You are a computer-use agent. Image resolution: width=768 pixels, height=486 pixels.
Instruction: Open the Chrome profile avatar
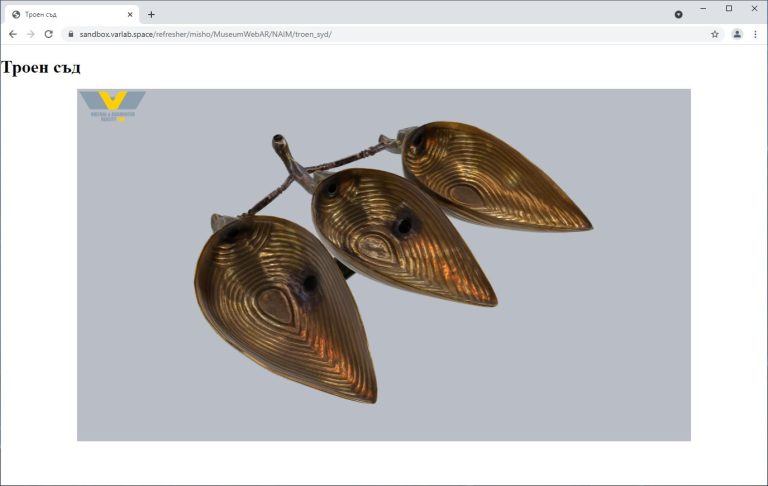pyautogui.click(x=737, y=34)
